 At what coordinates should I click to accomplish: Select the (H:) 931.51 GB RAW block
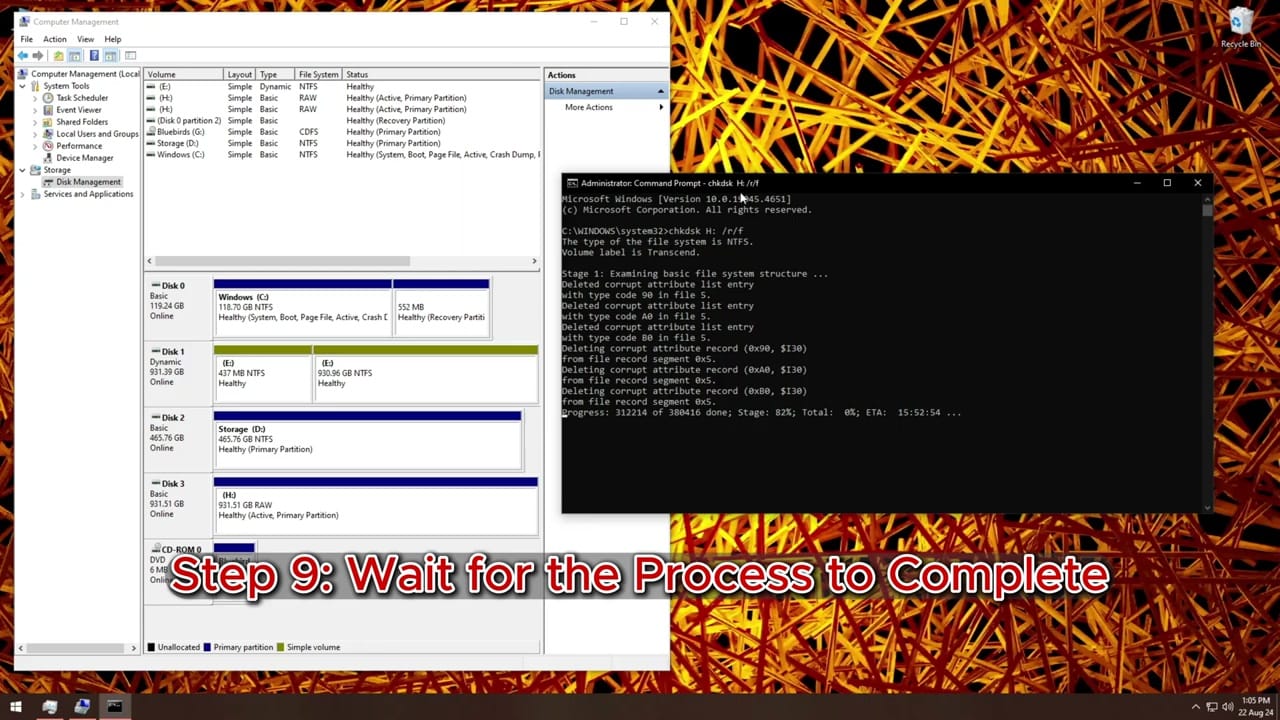[376, 506]
